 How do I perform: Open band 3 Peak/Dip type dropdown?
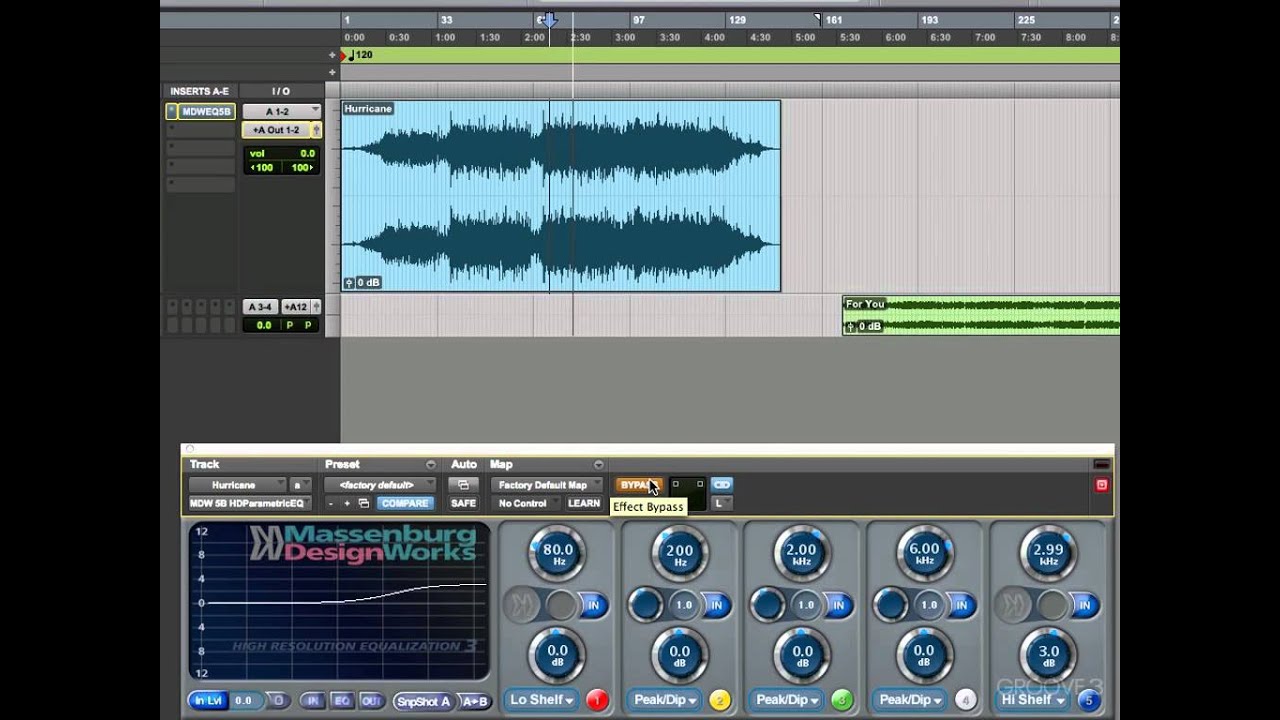tap(787, 700)
